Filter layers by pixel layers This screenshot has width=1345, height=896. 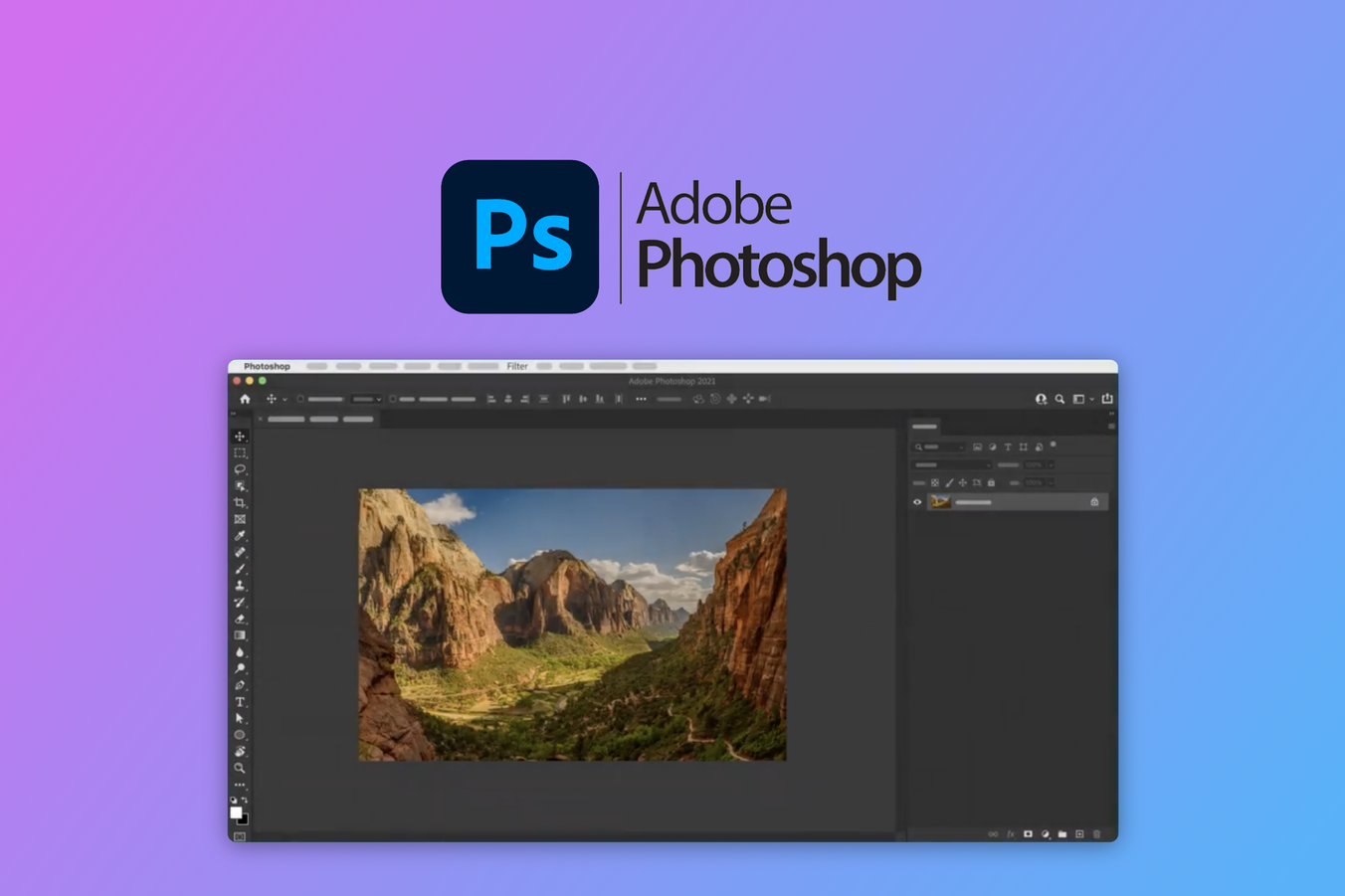point(977,448)
